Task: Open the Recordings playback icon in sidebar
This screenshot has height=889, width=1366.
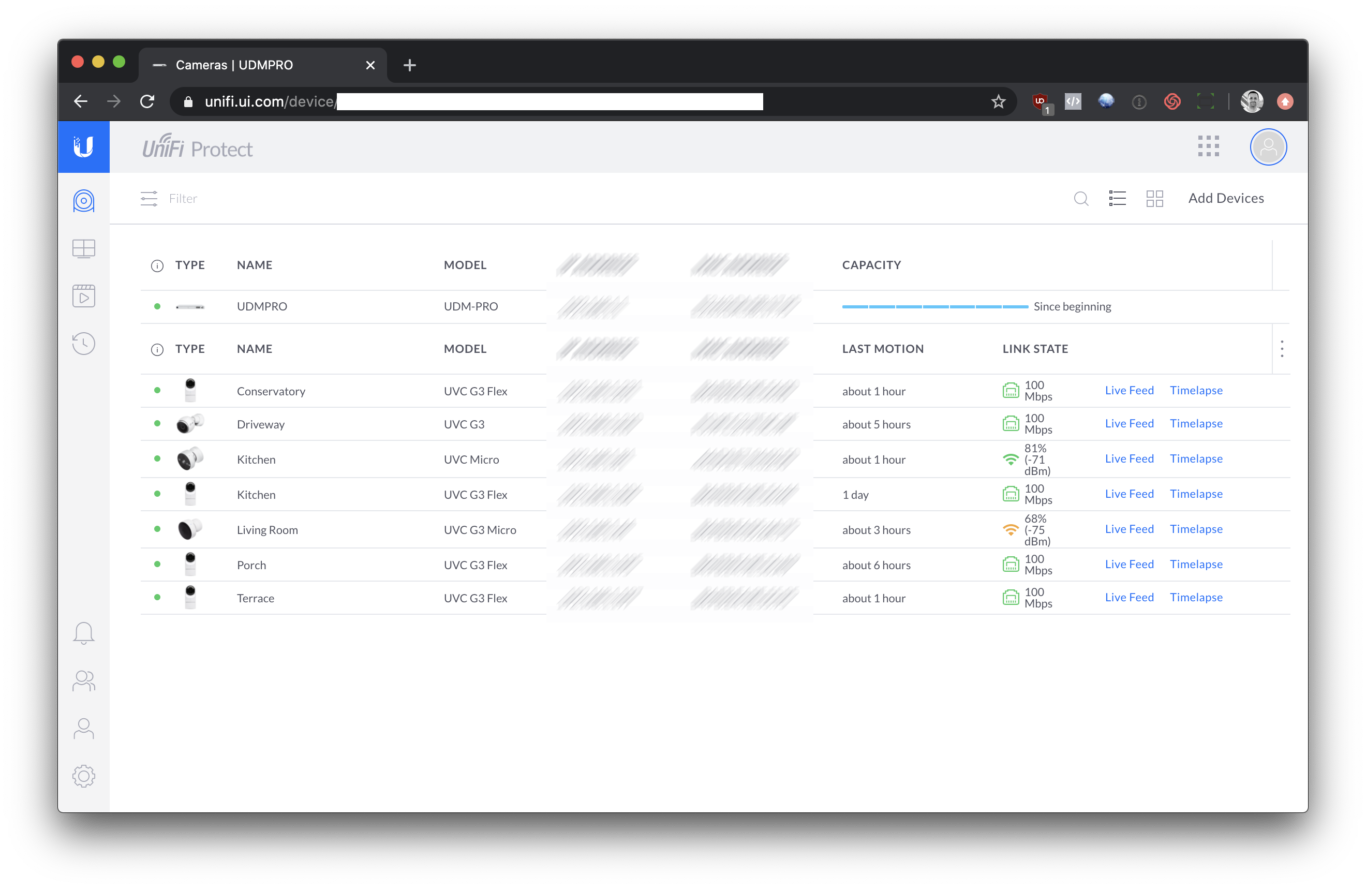Action: click(x=84, y=296)
